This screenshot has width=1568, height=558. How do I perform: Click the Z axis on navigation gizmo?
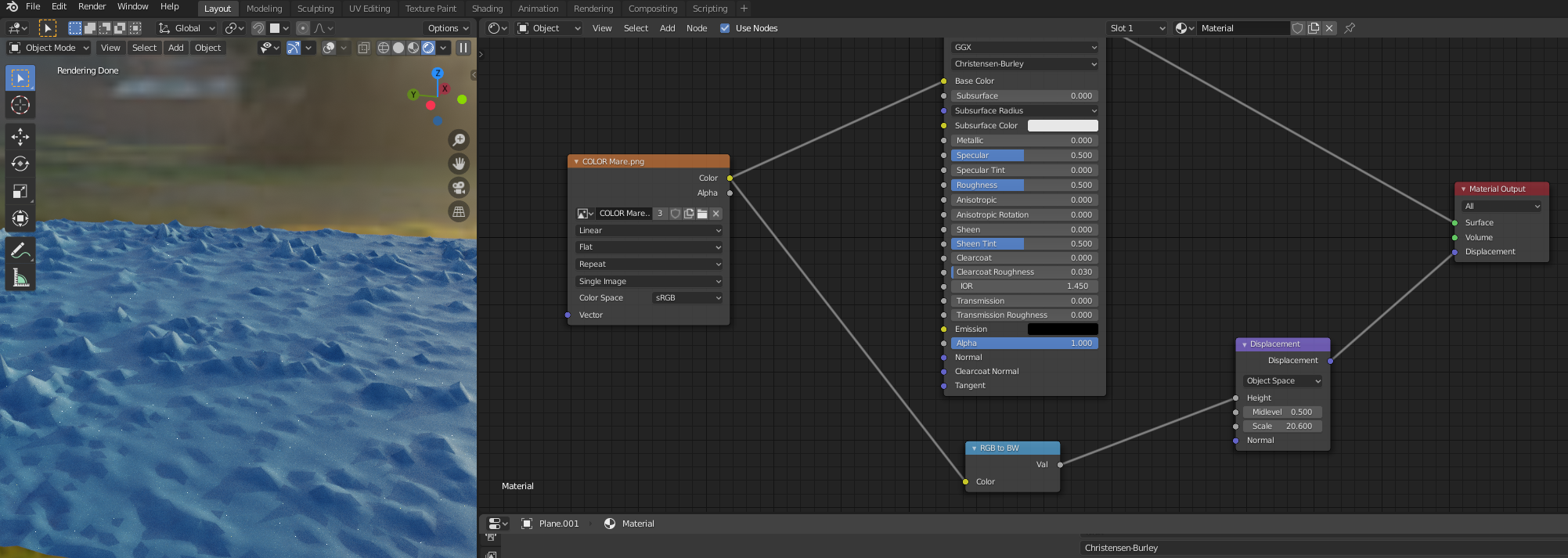pos(438,73)
